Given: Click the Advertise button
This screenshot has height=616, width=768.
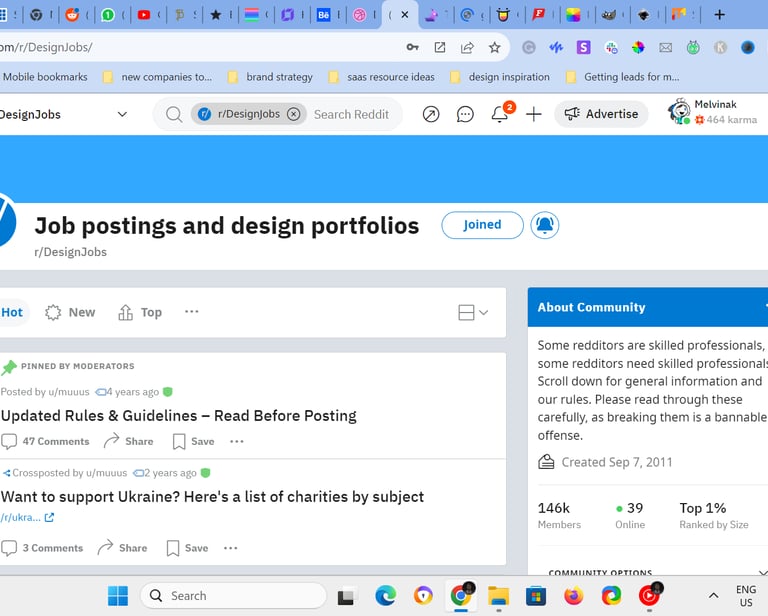Looking at the screenshot, I should coord(601,114).
